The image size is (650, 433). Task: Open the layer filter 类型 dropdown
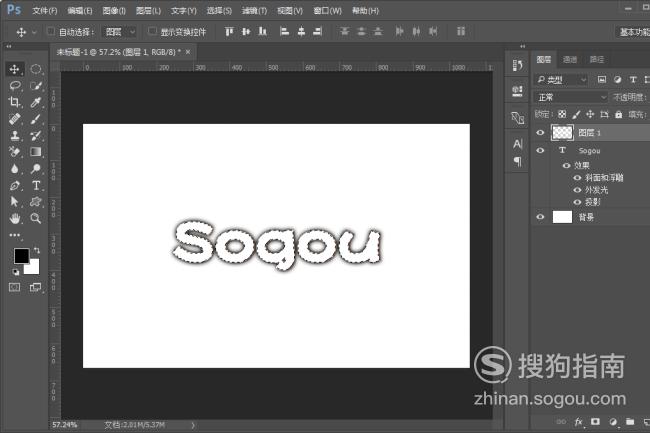pyautogui.click(x=561, y=80)
